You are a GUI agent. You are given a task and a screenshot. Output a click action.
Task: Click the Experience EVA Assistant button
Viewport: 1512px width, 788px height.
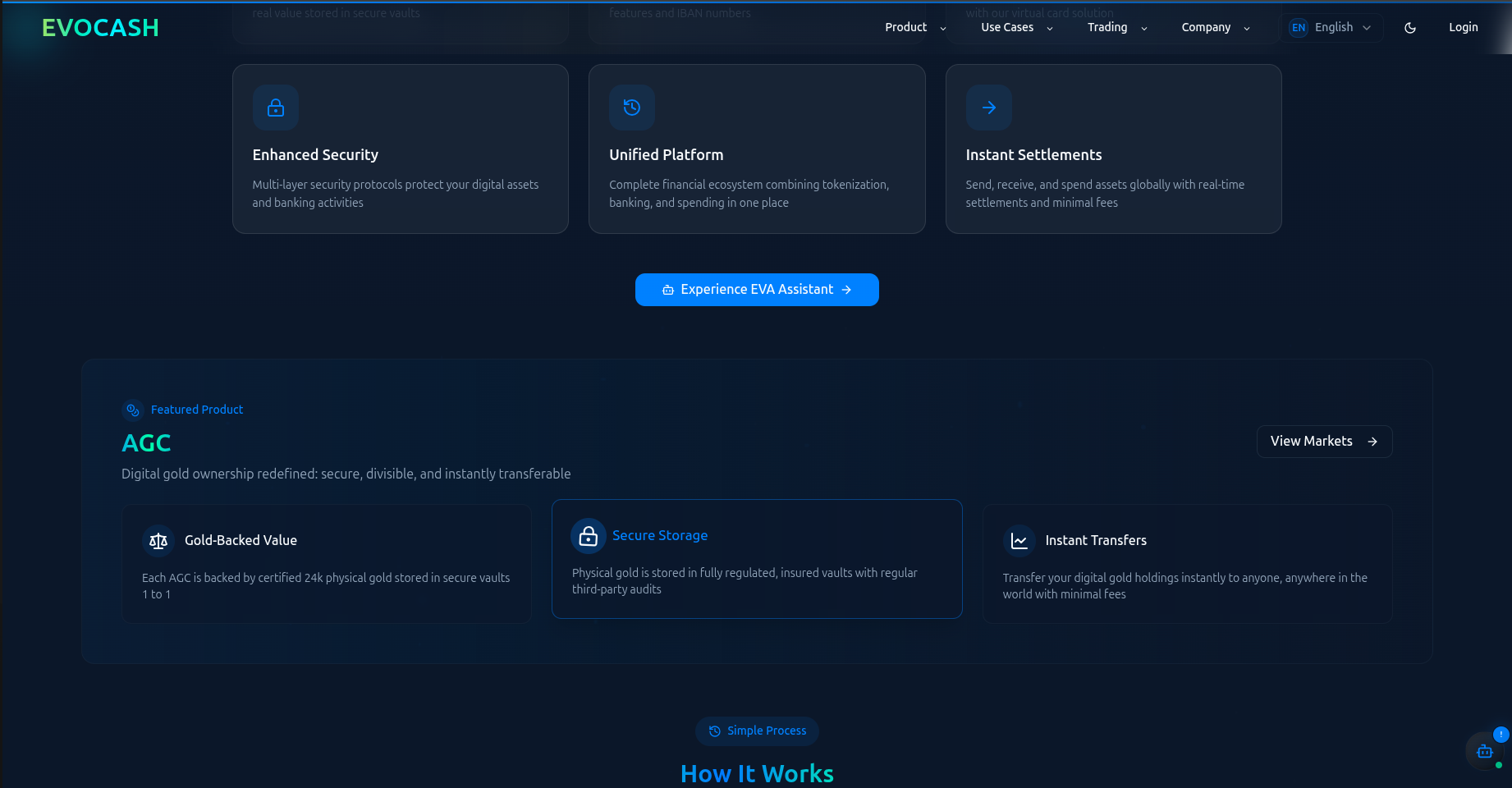[756, 289]
